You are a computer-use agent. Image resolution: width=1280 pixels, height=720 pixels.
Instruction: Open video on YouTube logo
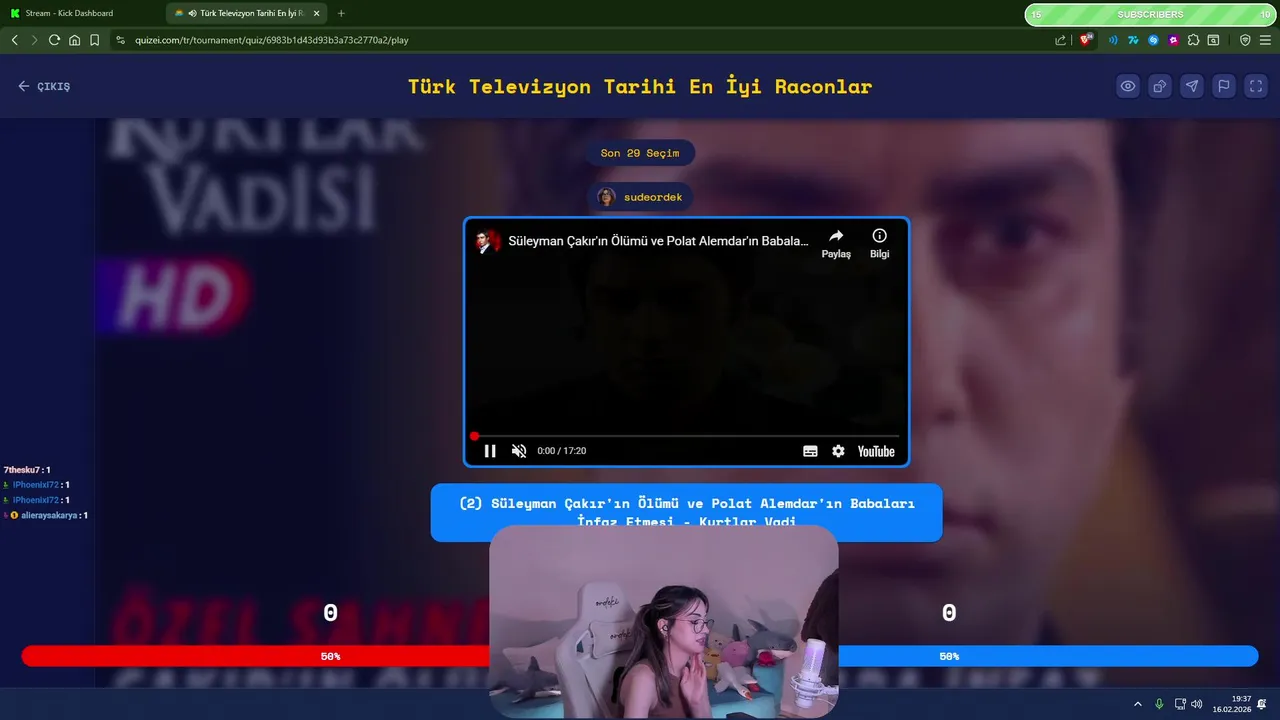pyautogui.click(x=876, y=451)
